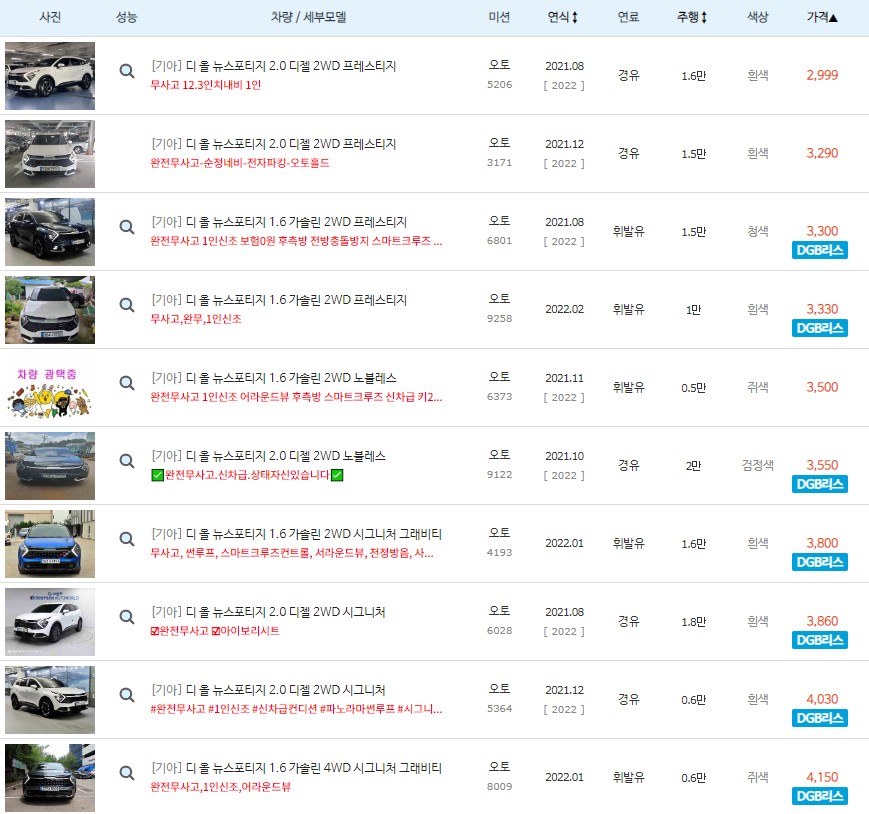869x814 pixels.
Task: Open the 2.0 디젤 프레스티지 title dated 2021.12
Action: (274, 144)
